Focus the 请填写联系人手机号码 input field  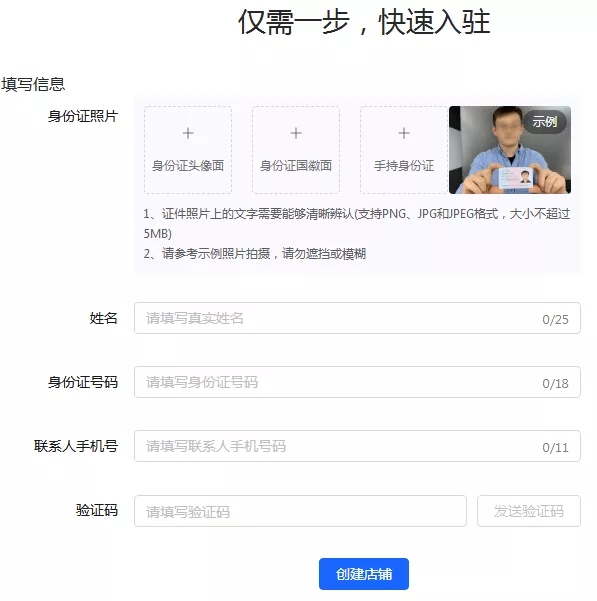coord(357,446)
